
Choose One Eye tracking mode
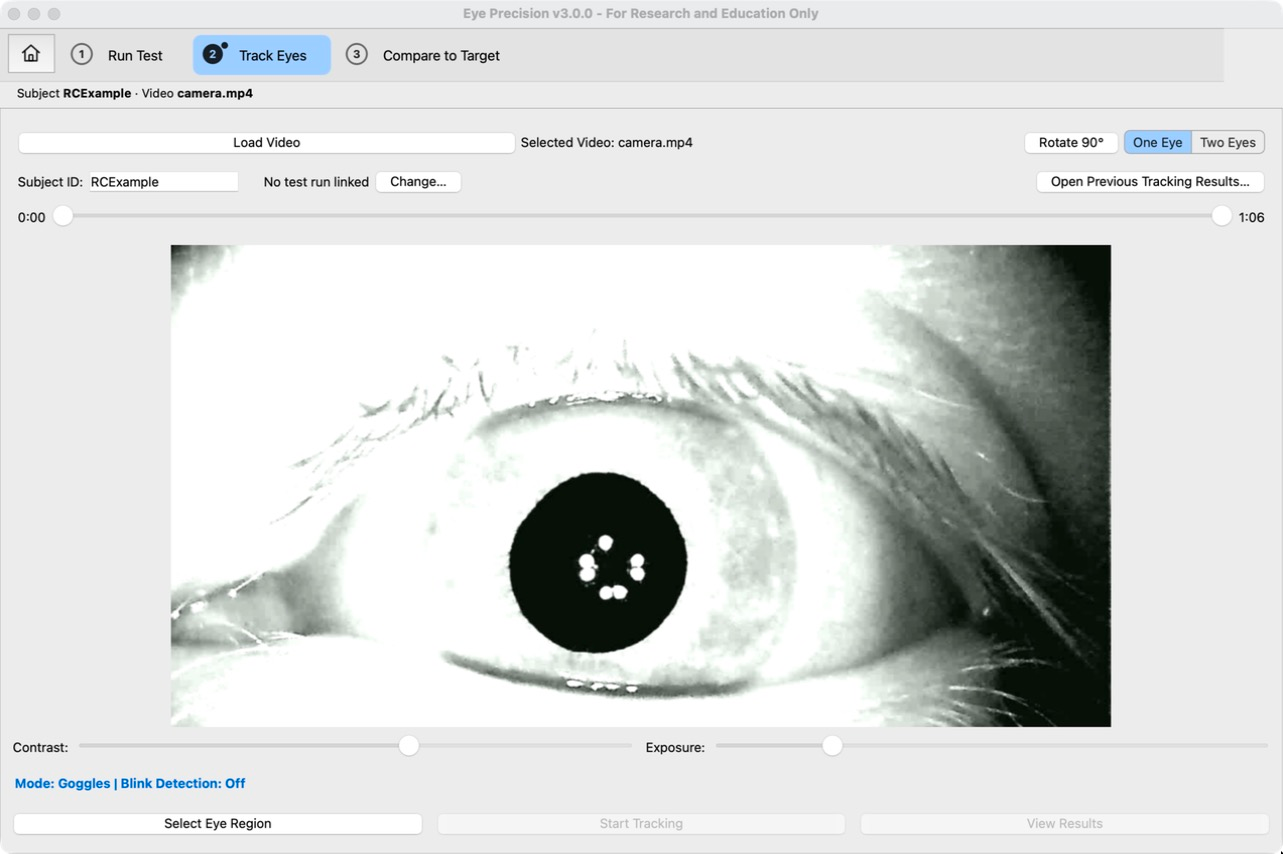pyautogui.click(x=1158, y=142)
